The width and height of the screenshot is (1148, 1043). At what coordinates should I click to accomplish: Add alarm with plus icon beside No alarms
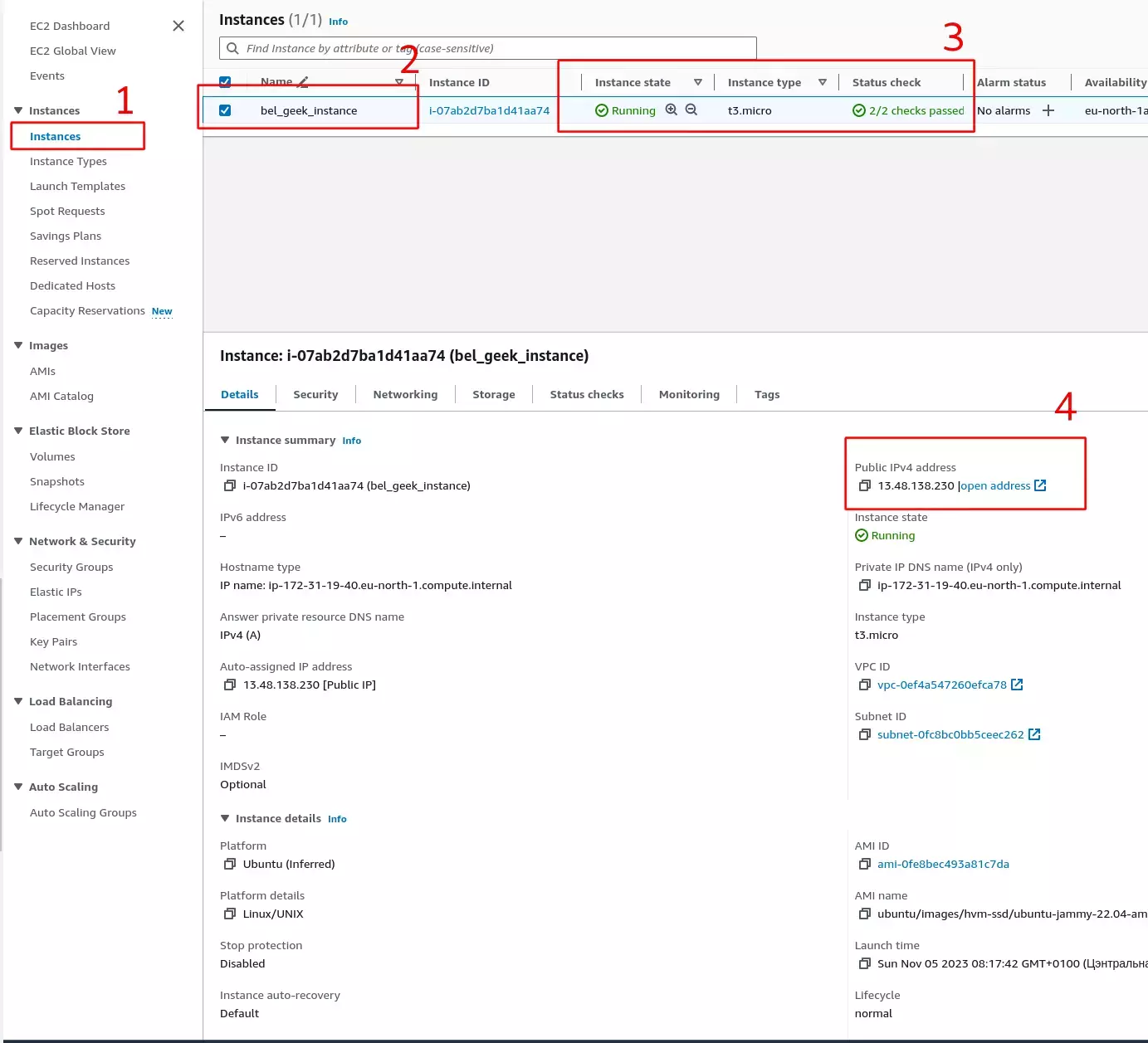[x=1048, y=110]
